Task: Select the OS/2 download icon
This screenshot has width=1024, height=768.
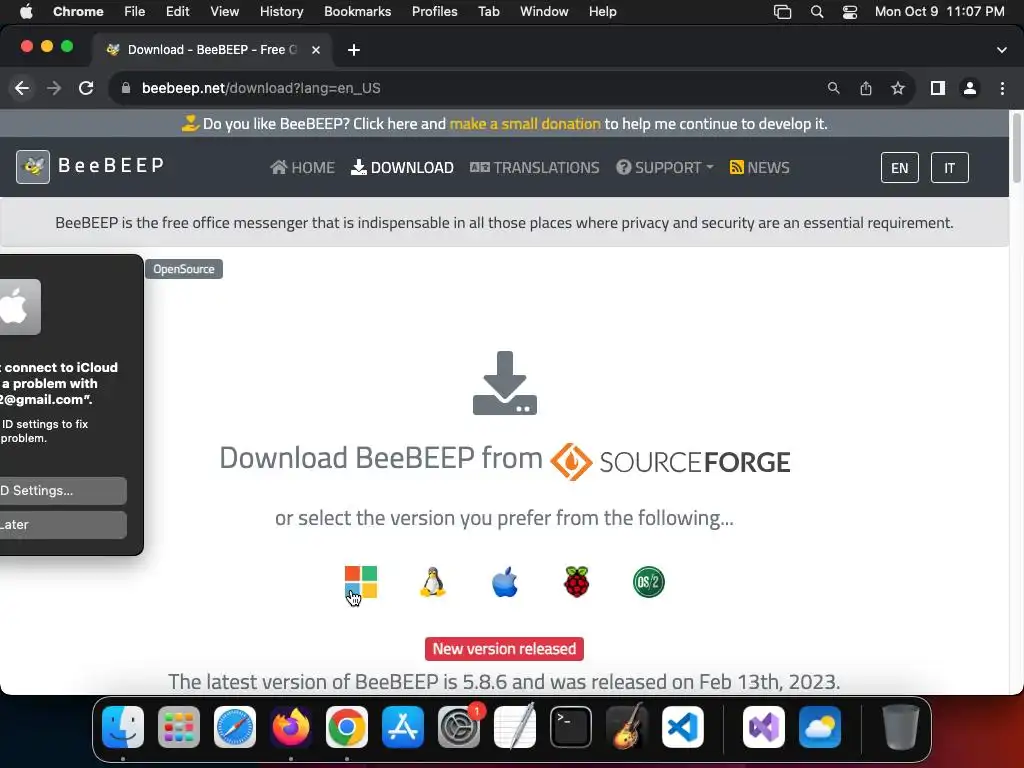Action: coord(648,582)
